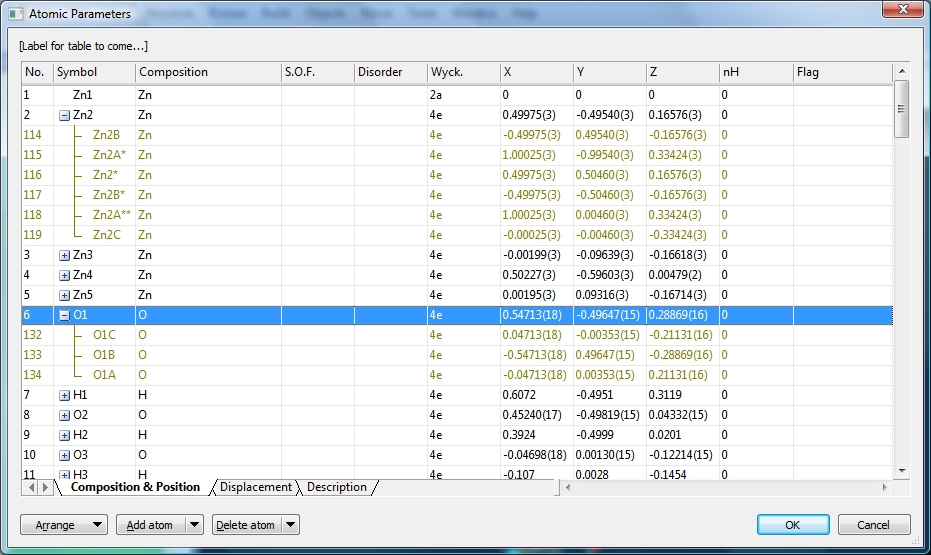
Task: Click the vertical scrollbar down arrow
Action: pyautogui.click(x=901, y=470)
